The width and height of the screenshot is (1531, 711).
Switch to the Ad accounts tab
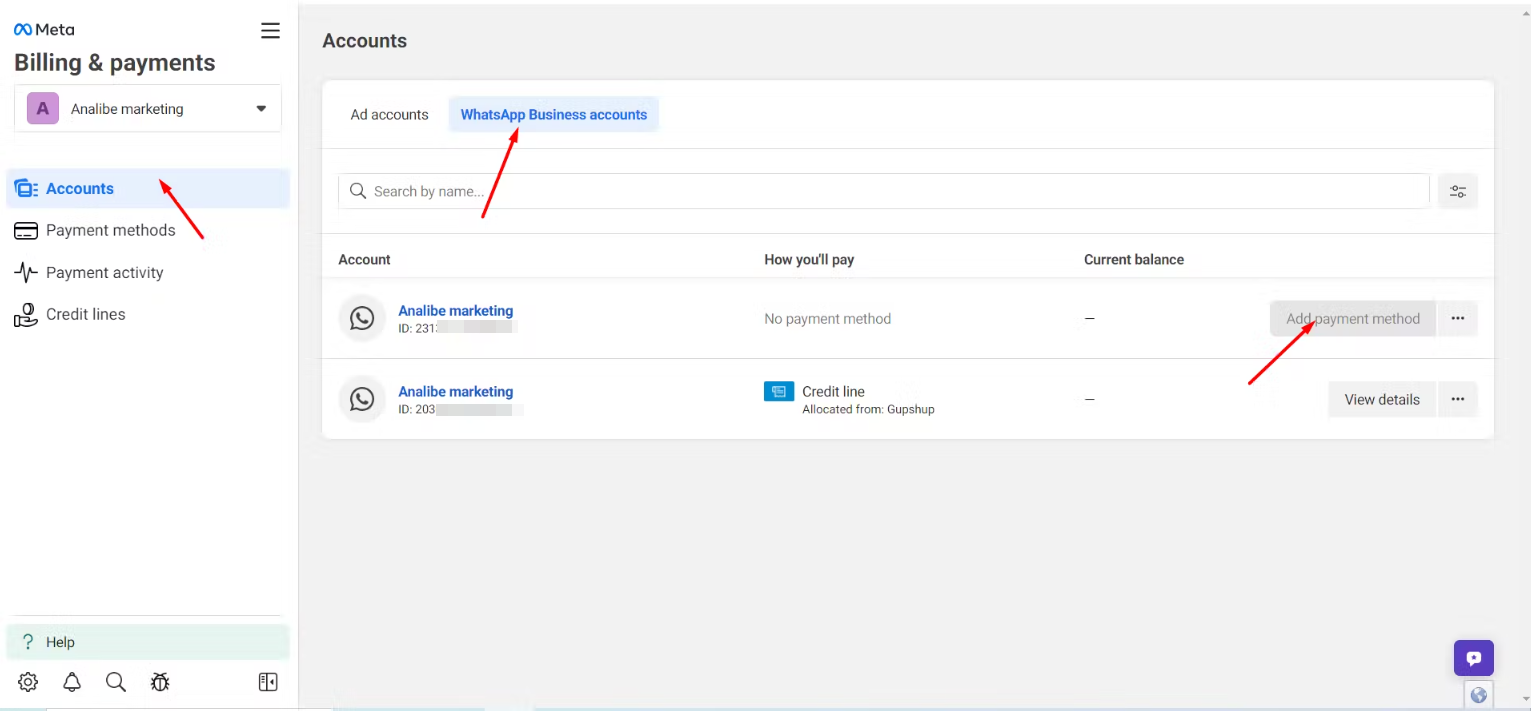click(389, 115)
